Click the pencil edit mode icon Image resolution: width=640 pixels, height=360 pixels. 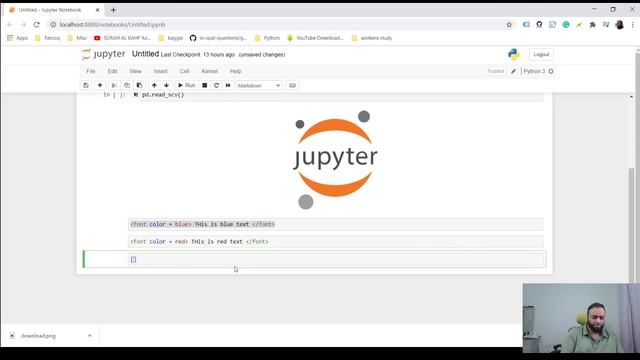pos(513,71)
